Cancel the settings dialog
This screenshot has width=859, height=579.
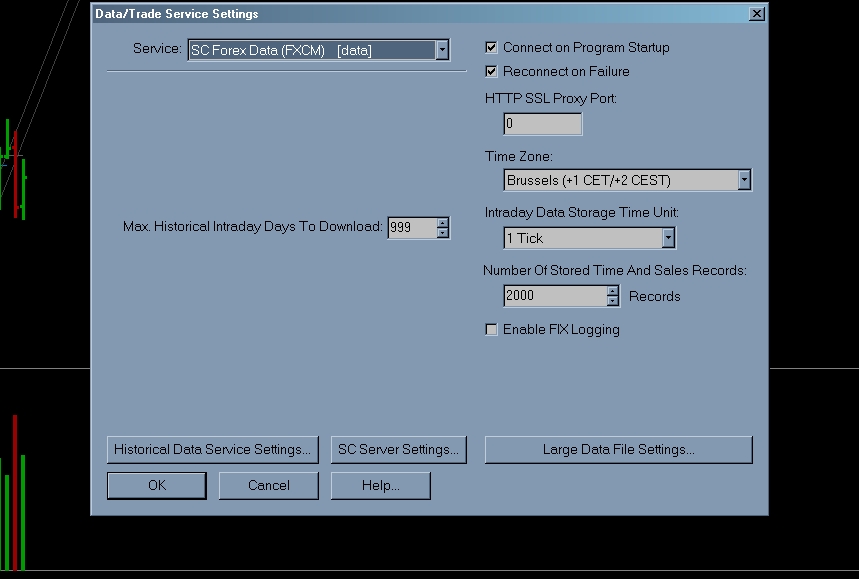(x=268, y=486)
